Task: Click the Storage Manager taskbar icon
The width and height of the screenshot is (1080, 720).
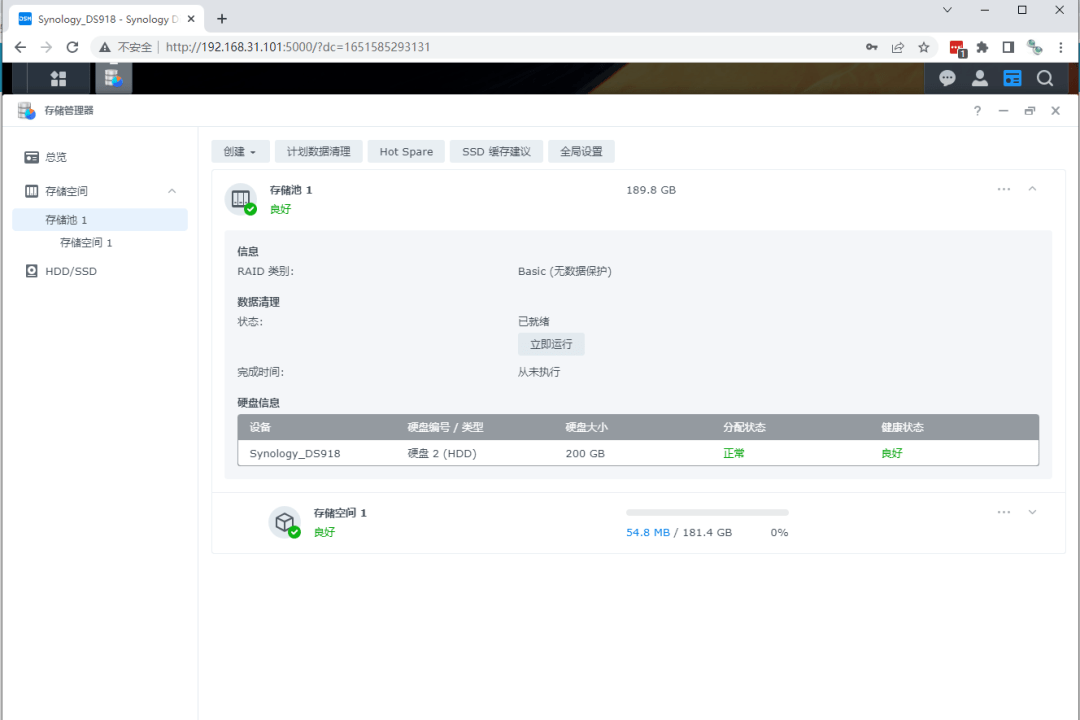Action: pyautogui.click(x=113, y=77)
